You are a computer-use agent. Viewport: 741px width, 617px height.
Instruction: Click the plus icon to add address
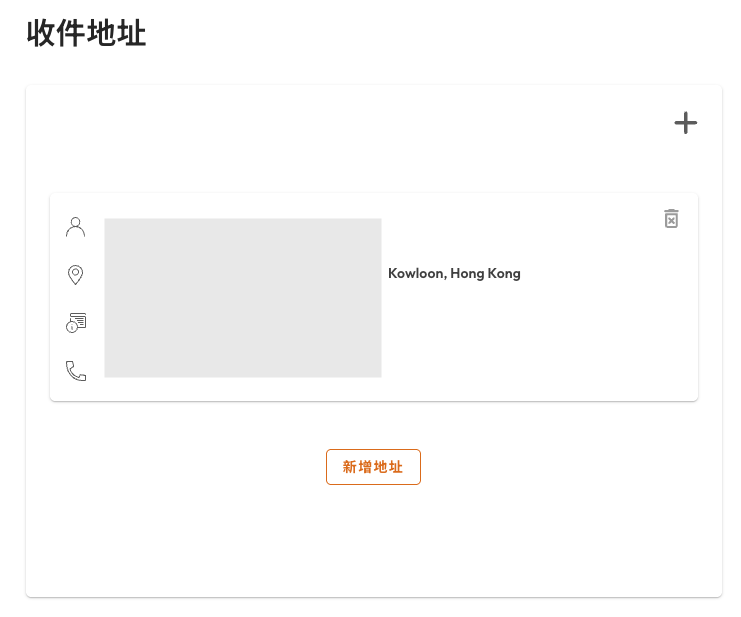click(685, 123)
